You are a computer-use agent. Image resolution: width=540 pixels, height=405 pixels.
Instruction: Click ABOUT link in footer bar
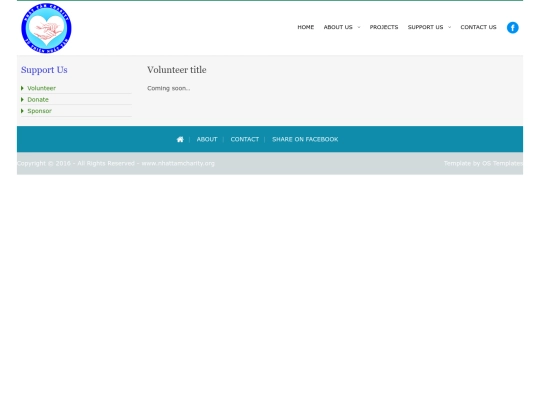point(207,139)
